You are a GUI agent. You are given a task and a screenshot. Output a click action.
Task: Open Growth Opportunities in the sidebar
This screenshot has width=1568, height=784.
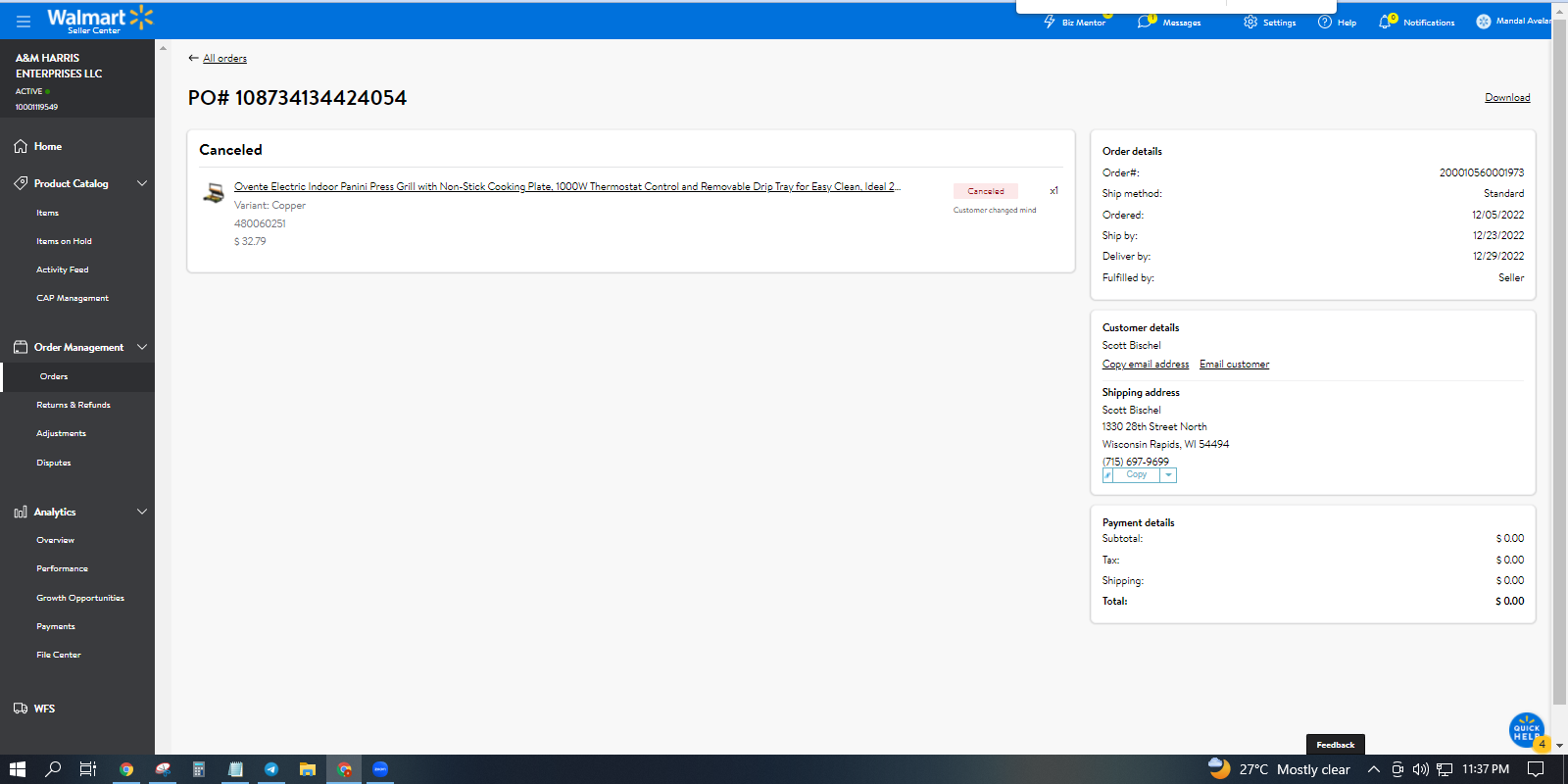[80, 598]
